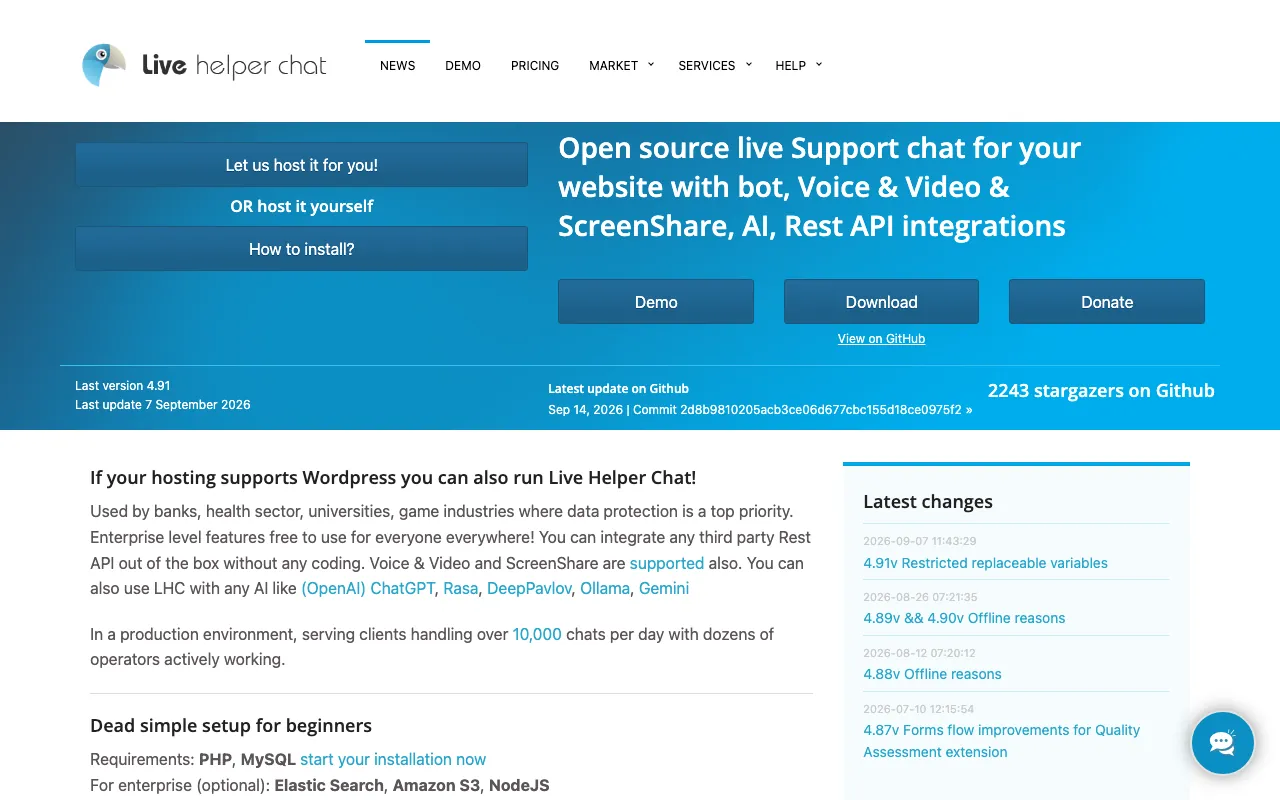Click '2243 stargazers on Github' text

(1101, 391)
